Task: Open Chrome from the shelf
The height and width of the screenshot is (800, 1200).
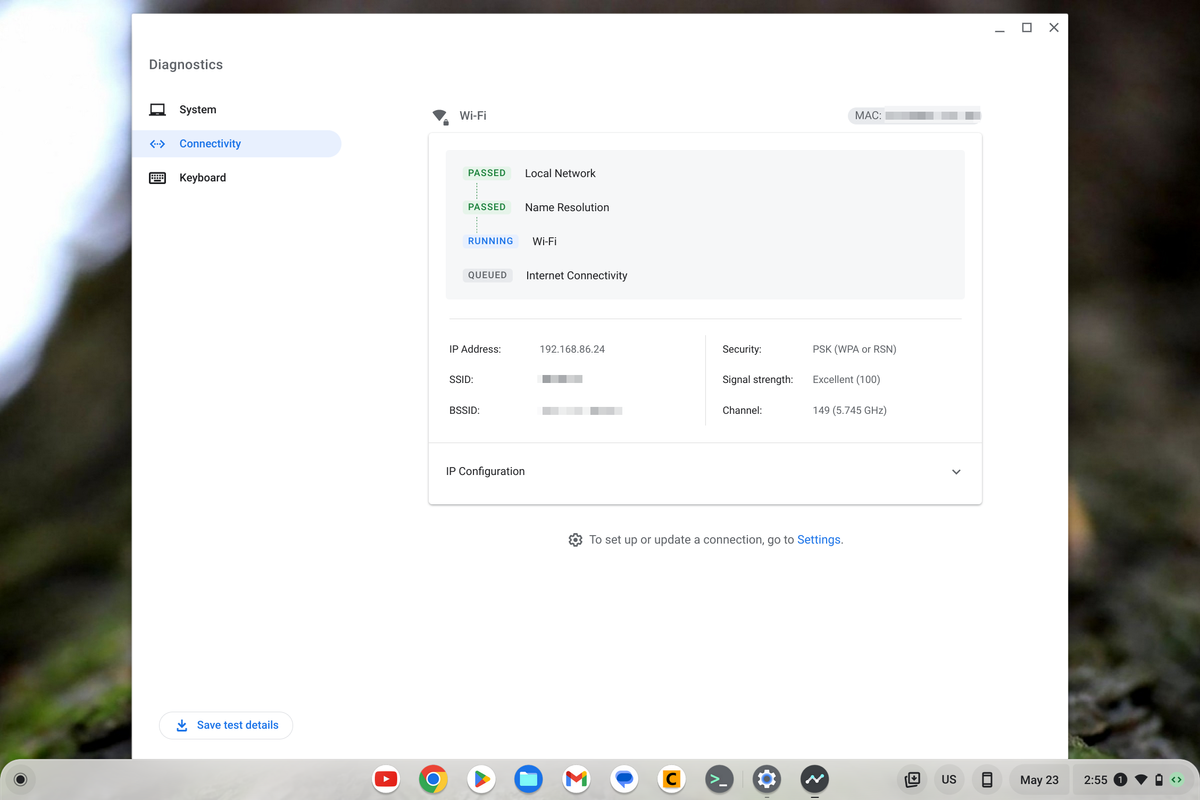Action: coord(433,779)
